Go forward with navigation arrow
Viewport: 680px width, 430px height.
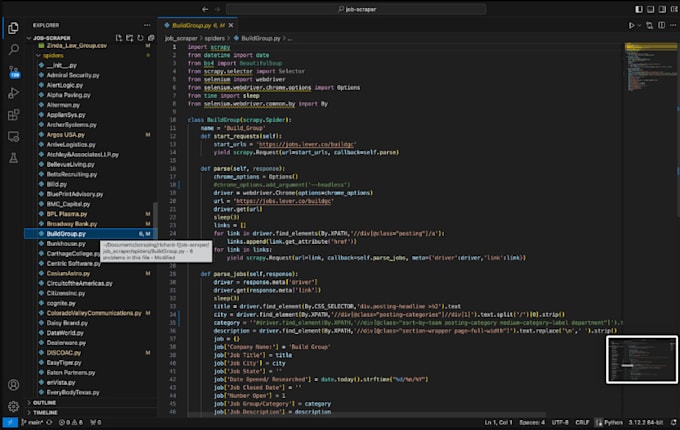[217, 9]
